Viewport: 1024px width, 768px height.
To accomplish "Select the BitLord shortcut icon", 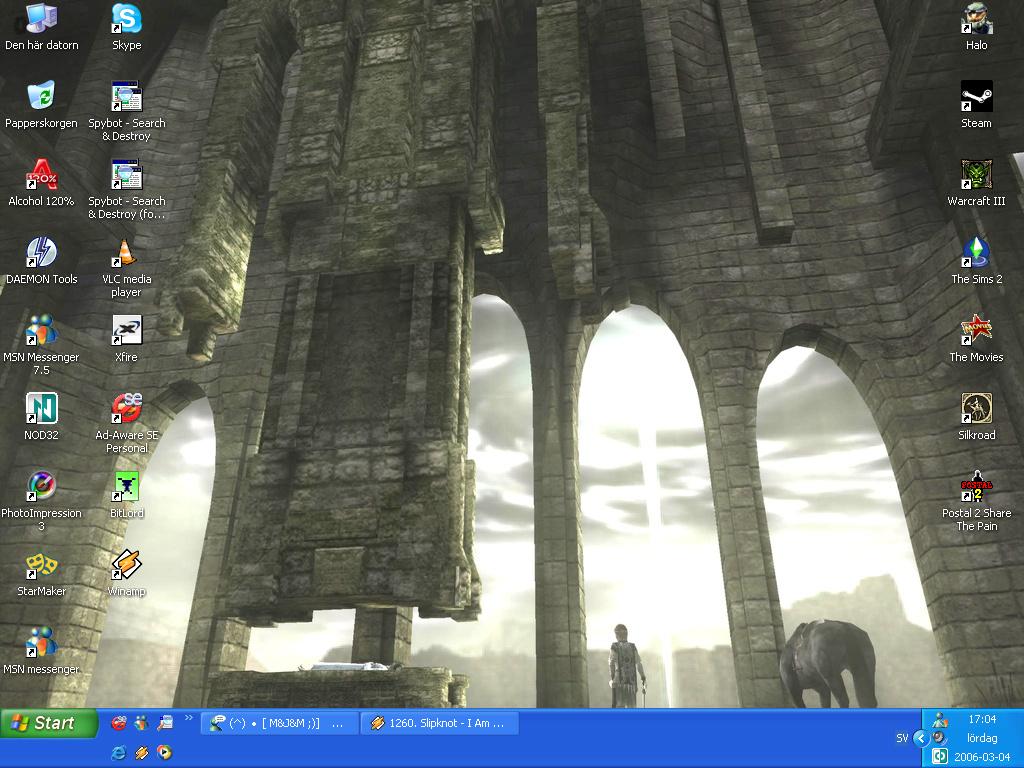I will (x=126, y=495).
